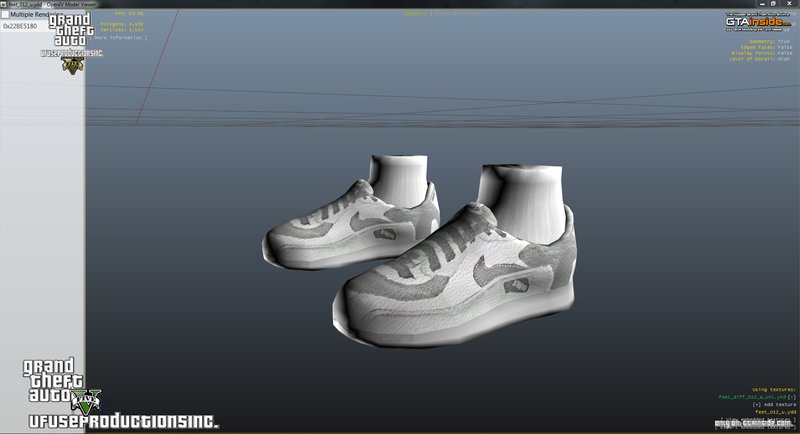Click the shoe model in the viewport
This screenshot has height=434, width=800.
[454, 275]
